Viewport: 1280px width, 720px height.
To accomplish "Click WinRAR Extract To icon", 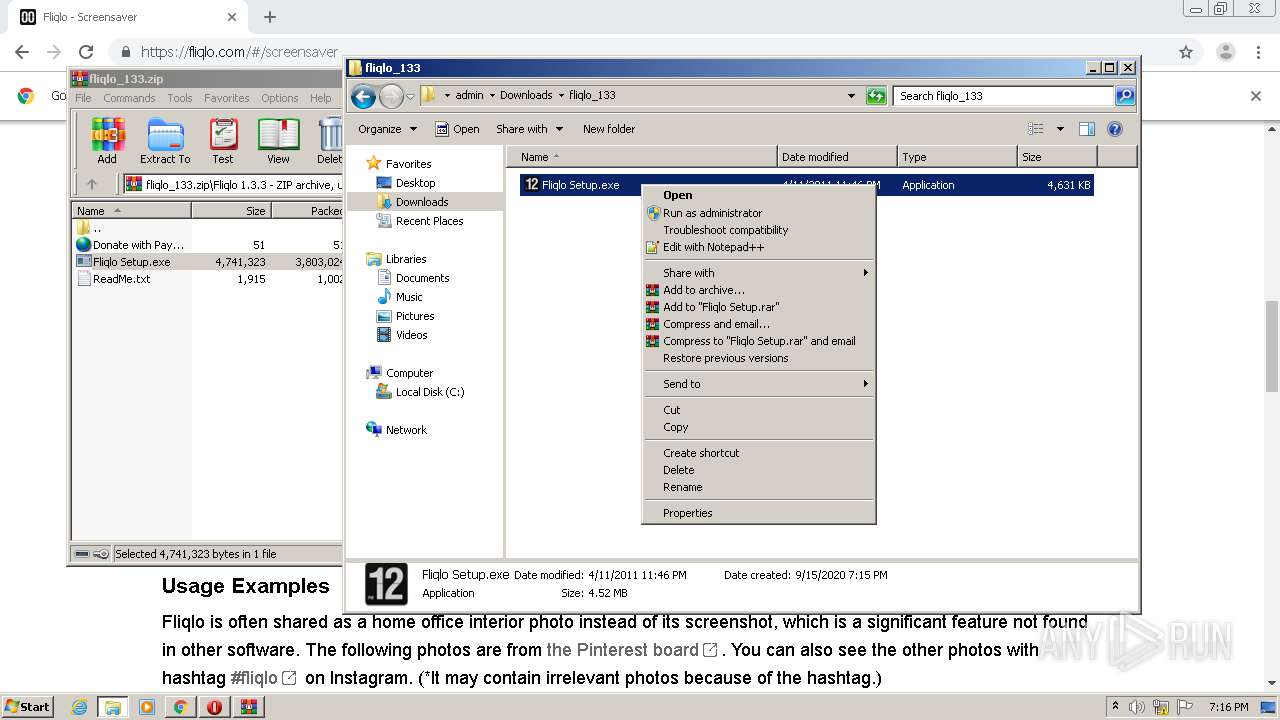I will (165, 141).
